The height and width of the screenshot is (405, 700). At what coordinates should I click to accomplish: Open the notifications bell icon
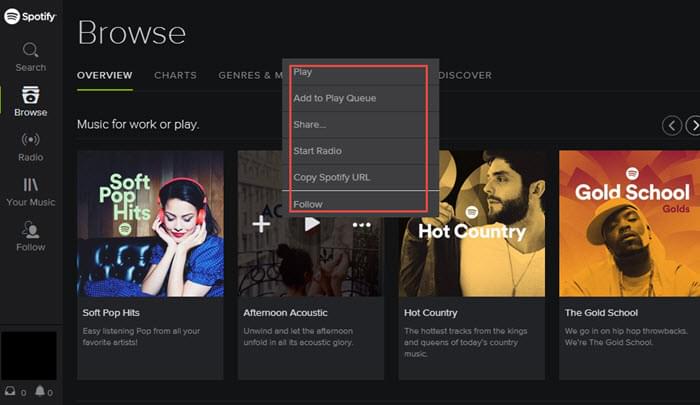(x=40, y=391)
